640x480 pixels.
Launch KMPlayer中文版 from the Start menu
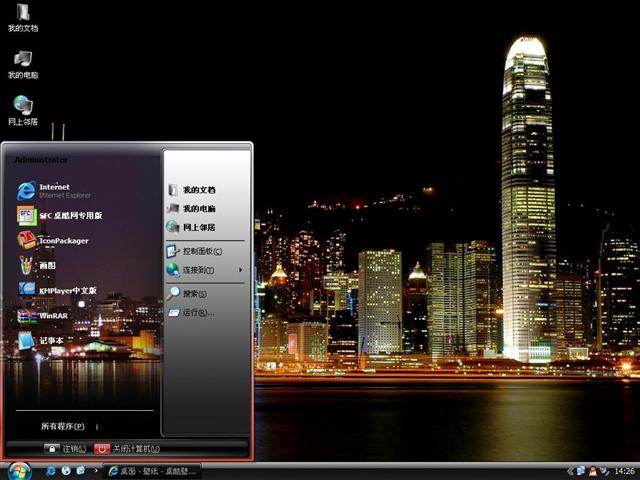[57, 290]
